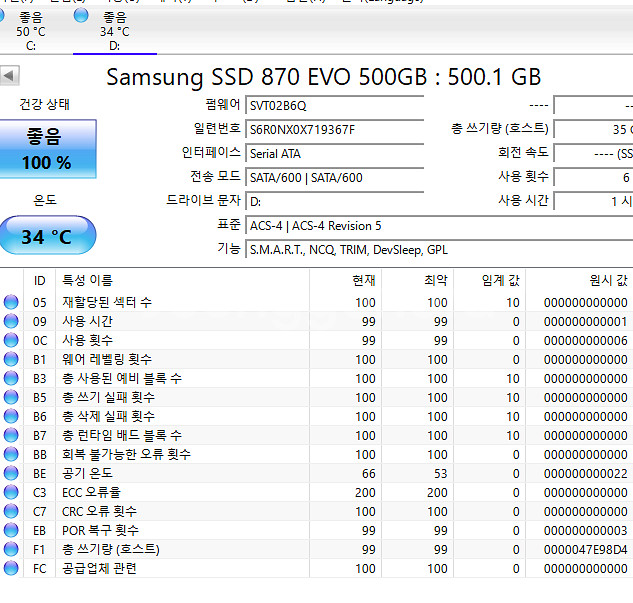Image resolution: width=633 pixels, height=603 pixels.
Task: Click status orb for B3 row
Action: click(x=11, y=378)
